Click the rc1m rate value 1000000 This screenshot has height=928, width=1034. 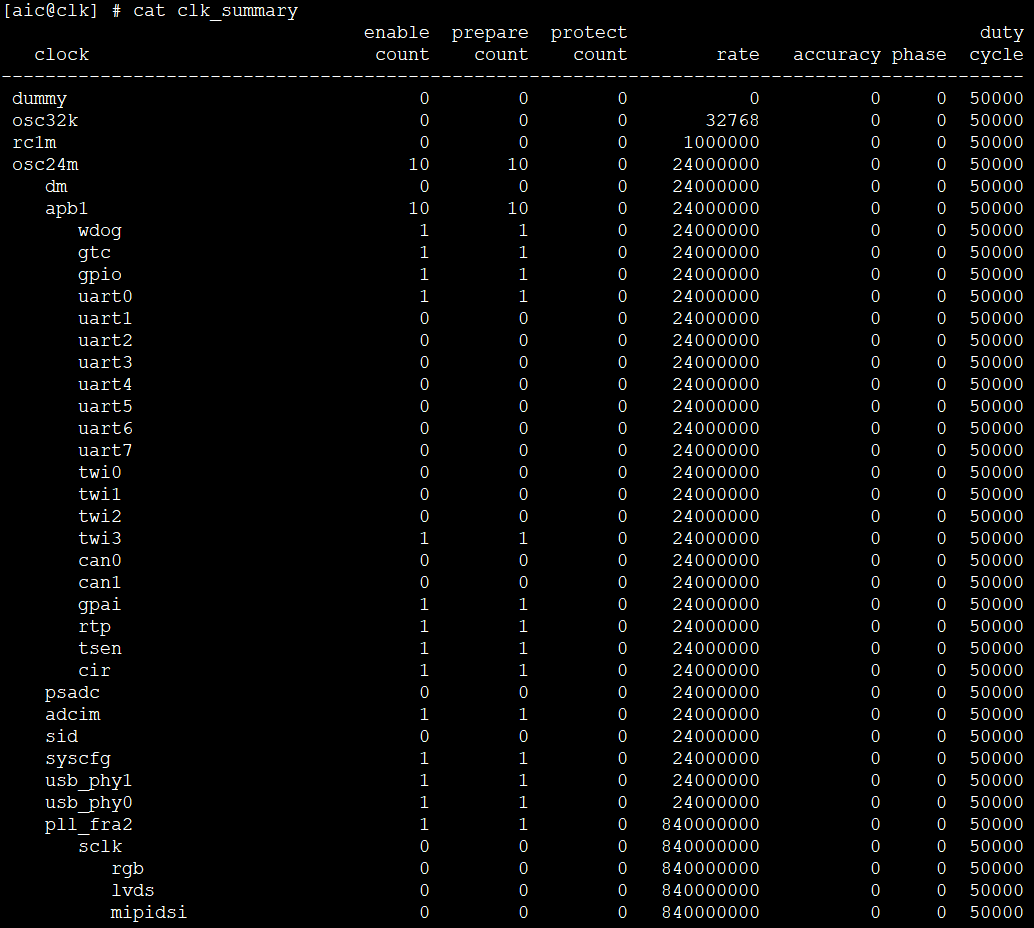(721, 142)
